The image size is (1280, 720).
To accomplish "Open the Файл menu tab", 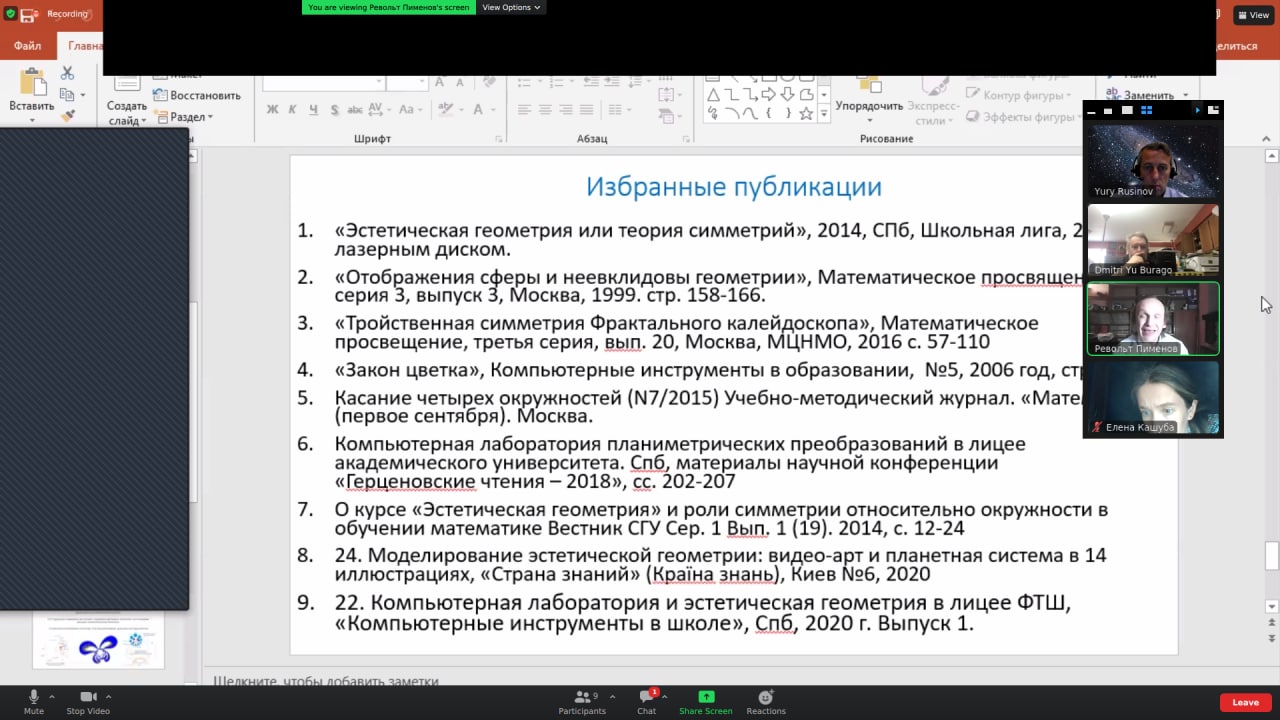I will 27,46.
